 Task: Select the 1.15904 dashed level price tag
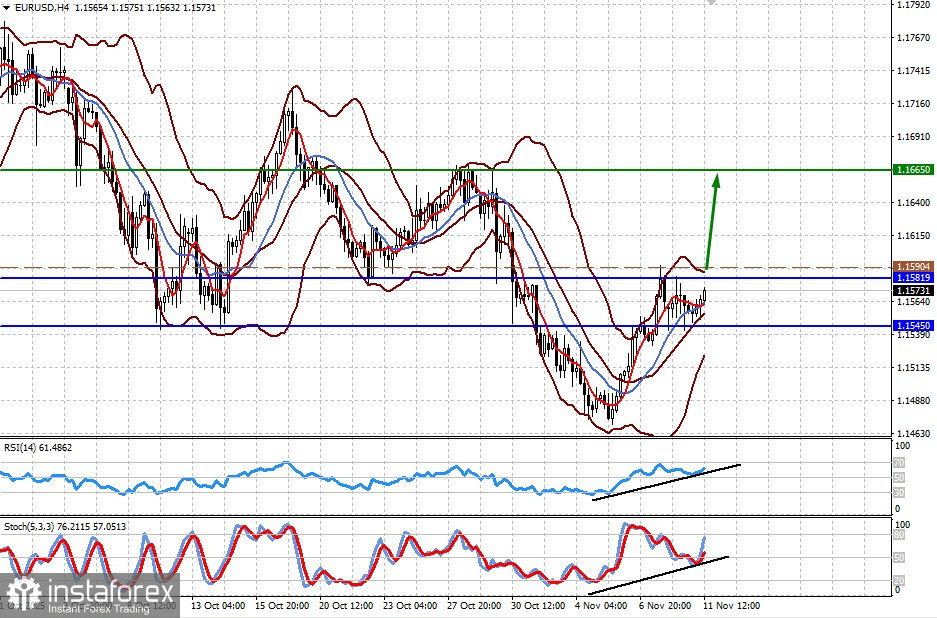pyautogui.click(x=912, y=267)
